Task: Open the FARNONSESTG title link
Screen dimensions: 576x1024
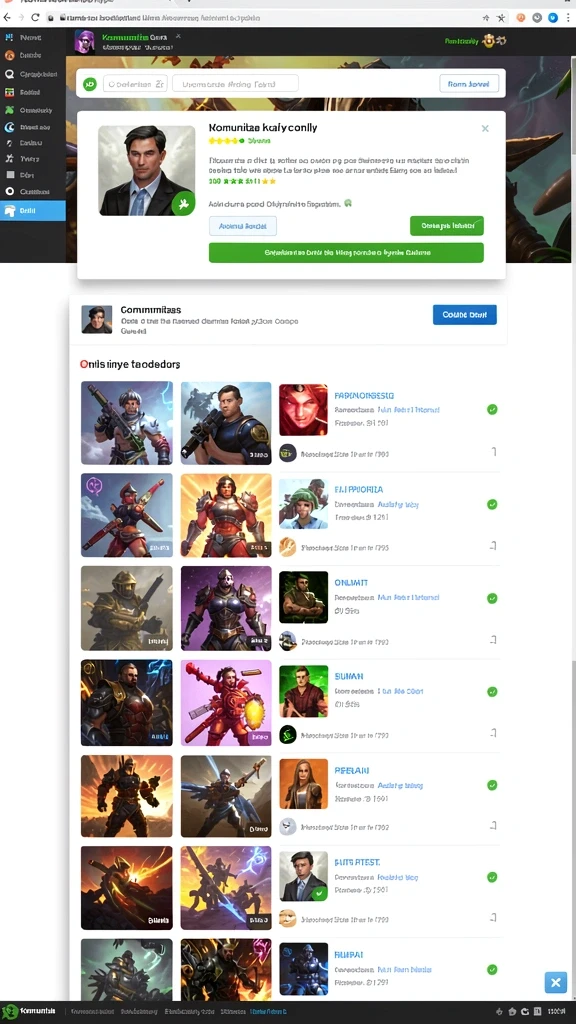Action: (x=364, y=396)
